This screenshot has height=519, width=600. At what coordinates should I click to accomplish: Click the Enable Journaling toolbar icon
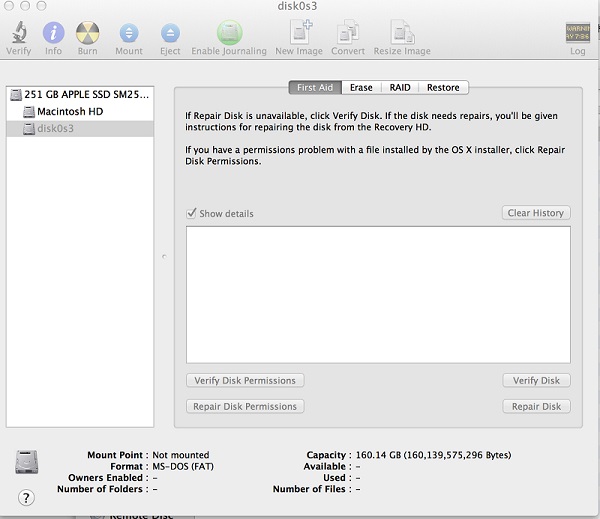click(230, 33)
